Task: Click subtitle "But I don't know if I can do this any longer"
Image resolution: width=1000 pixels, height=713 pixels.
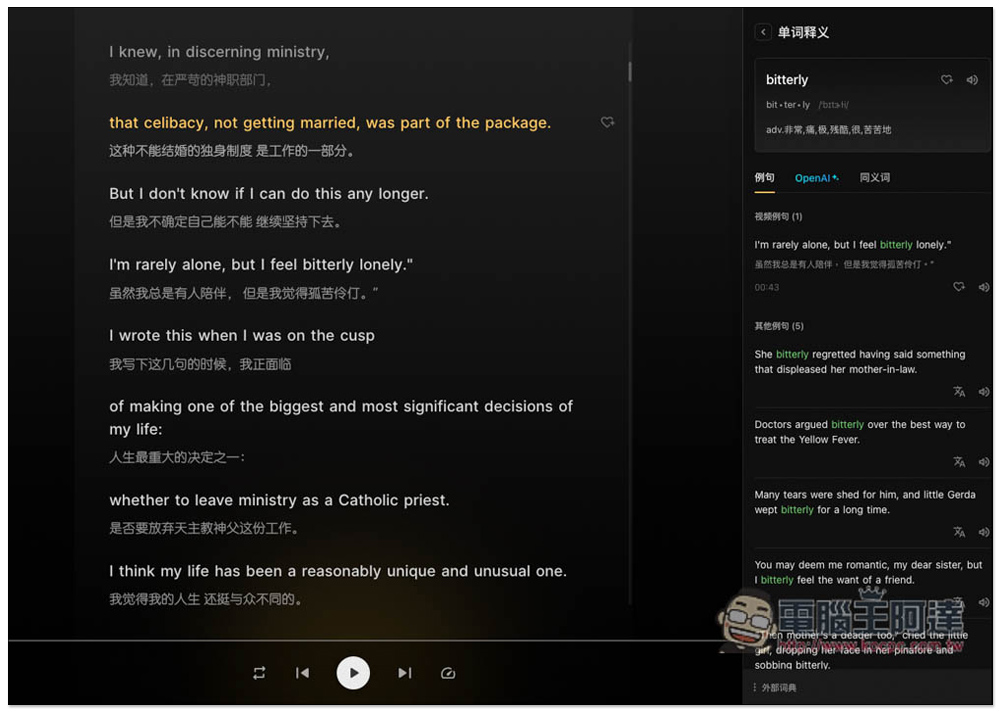Action: click(x=268, y=194)
